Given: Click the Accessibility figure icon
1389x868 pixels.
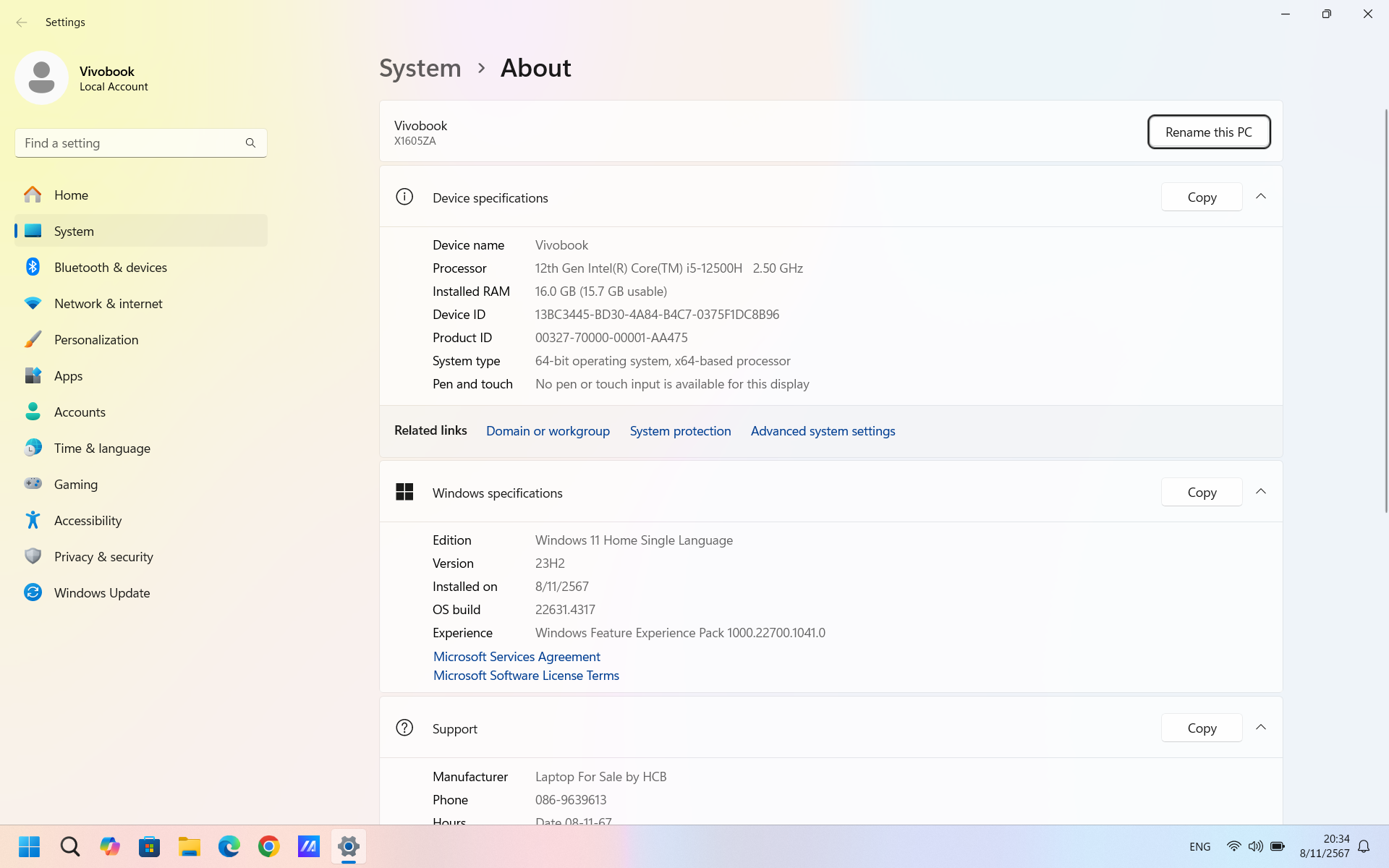Looking at the screenshot, I should coord(33,520).
